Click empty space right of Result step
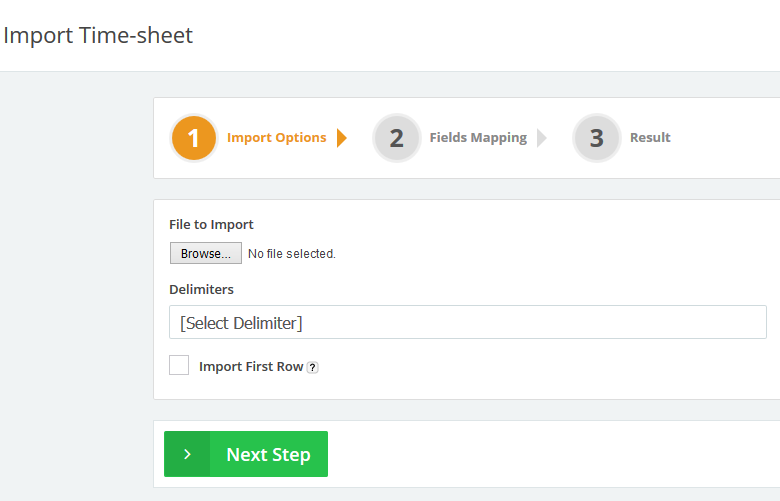This screenshot has height=501, width=780. pos(730,138)
